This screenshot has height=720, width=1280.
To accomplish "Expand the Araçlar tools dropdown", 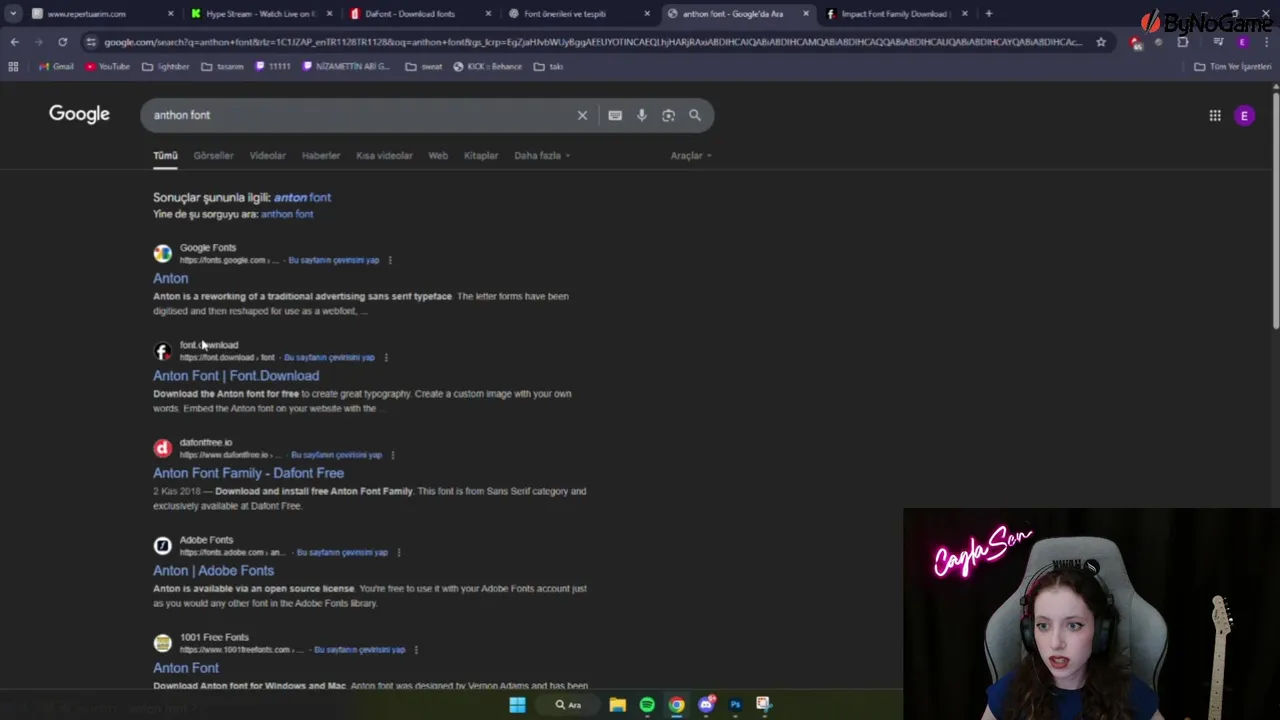I will point(691,156).
